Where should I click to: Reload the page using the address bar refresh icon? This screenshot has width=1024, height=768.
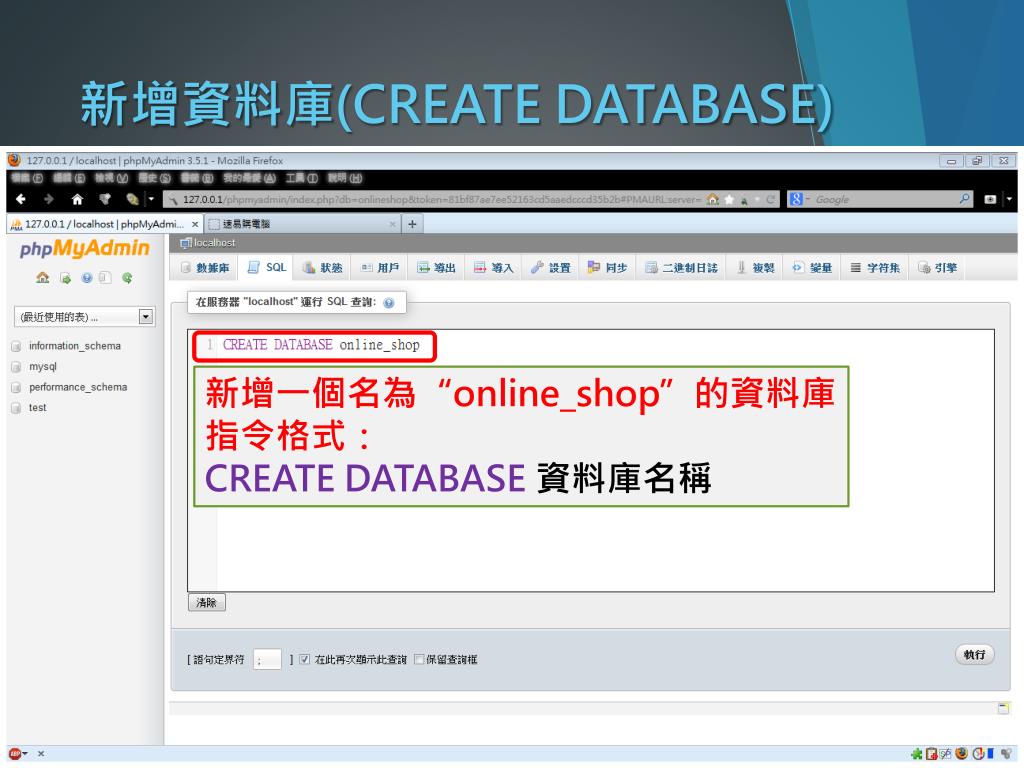[771, 199]
